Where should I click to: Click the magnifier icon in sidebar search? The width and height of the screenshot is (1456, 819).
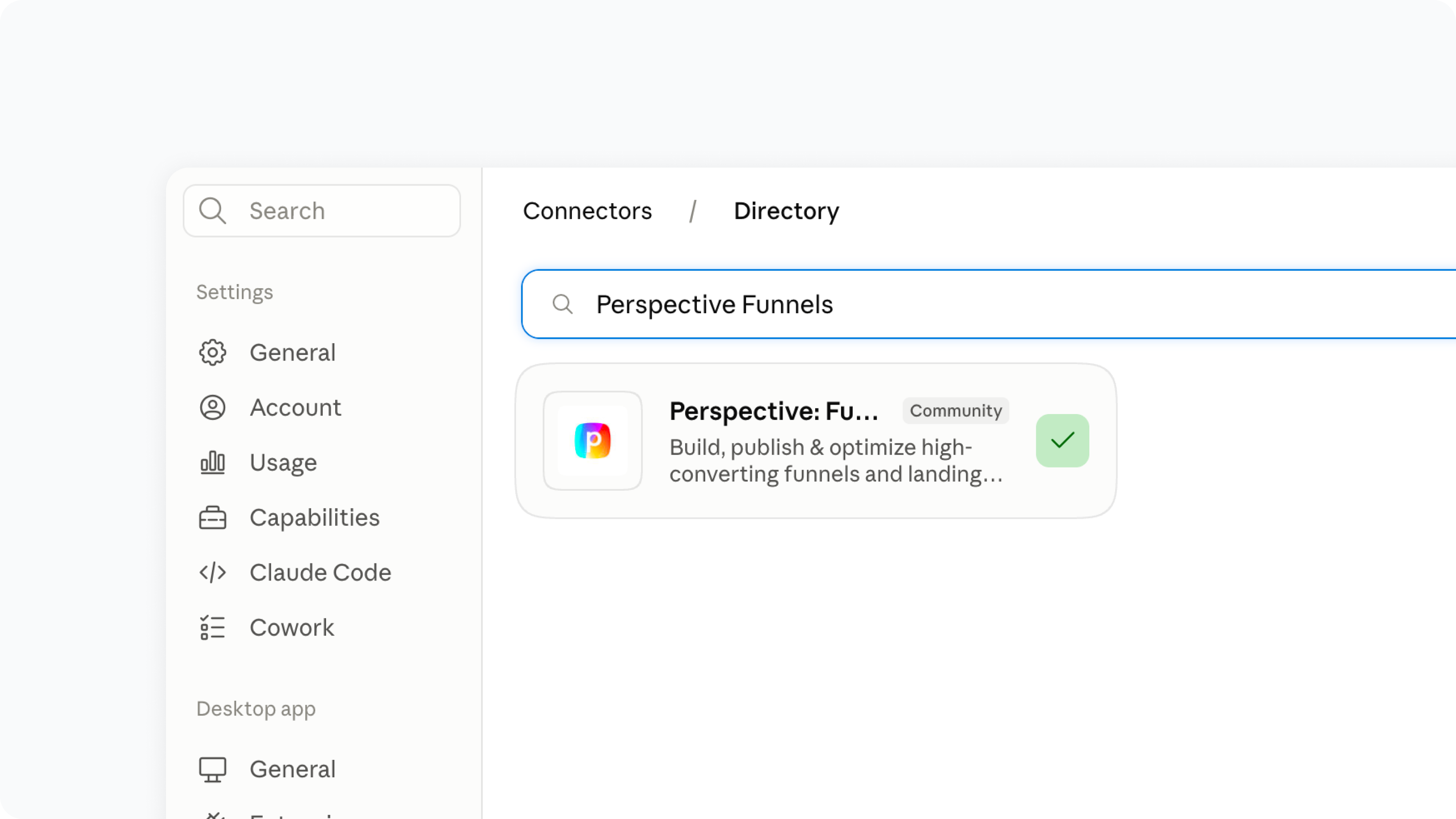coord(212,211)
